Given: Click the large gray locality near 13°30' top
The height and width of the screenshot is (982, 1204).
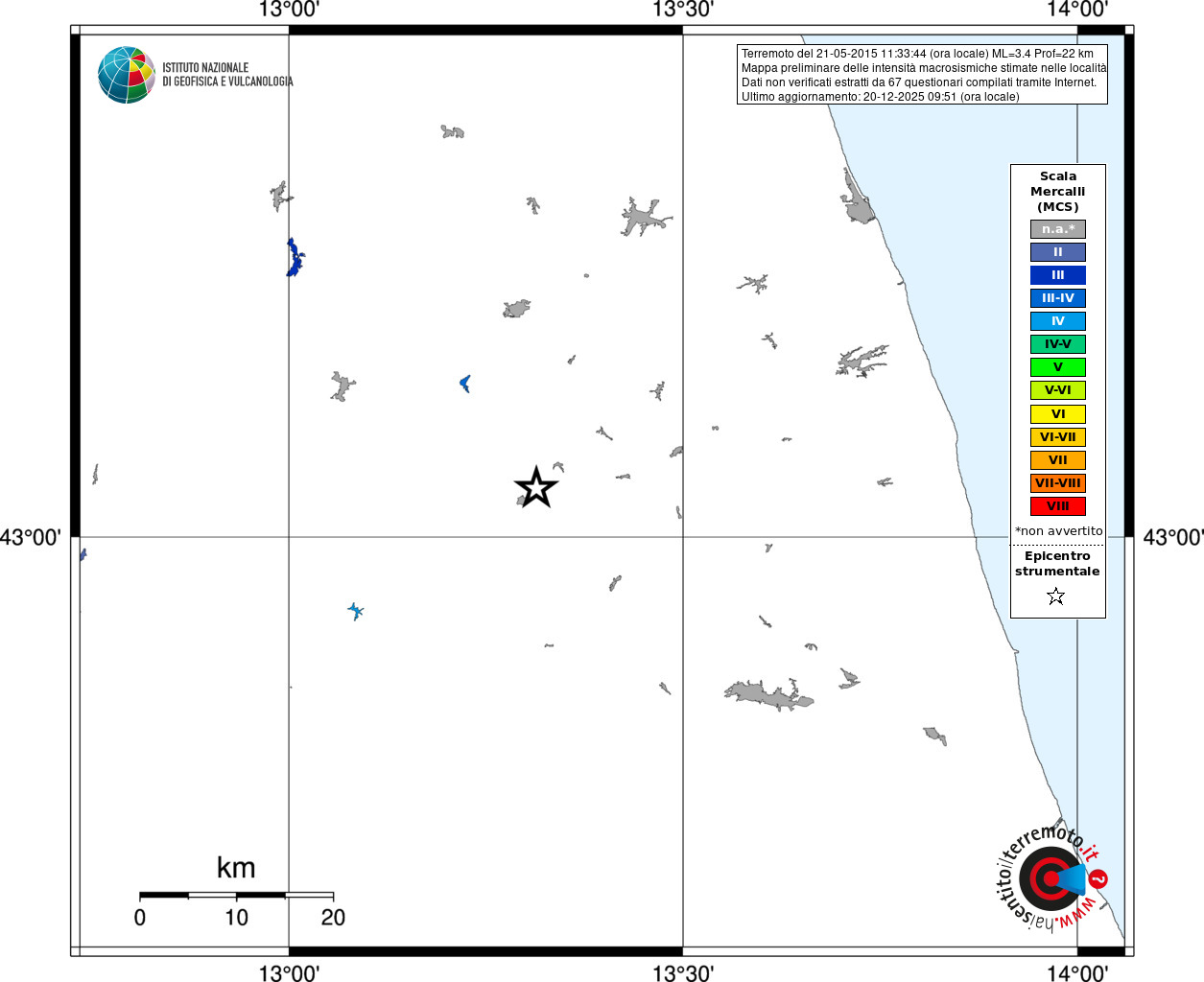Looking at the screenshot, I should coord(642,217).
